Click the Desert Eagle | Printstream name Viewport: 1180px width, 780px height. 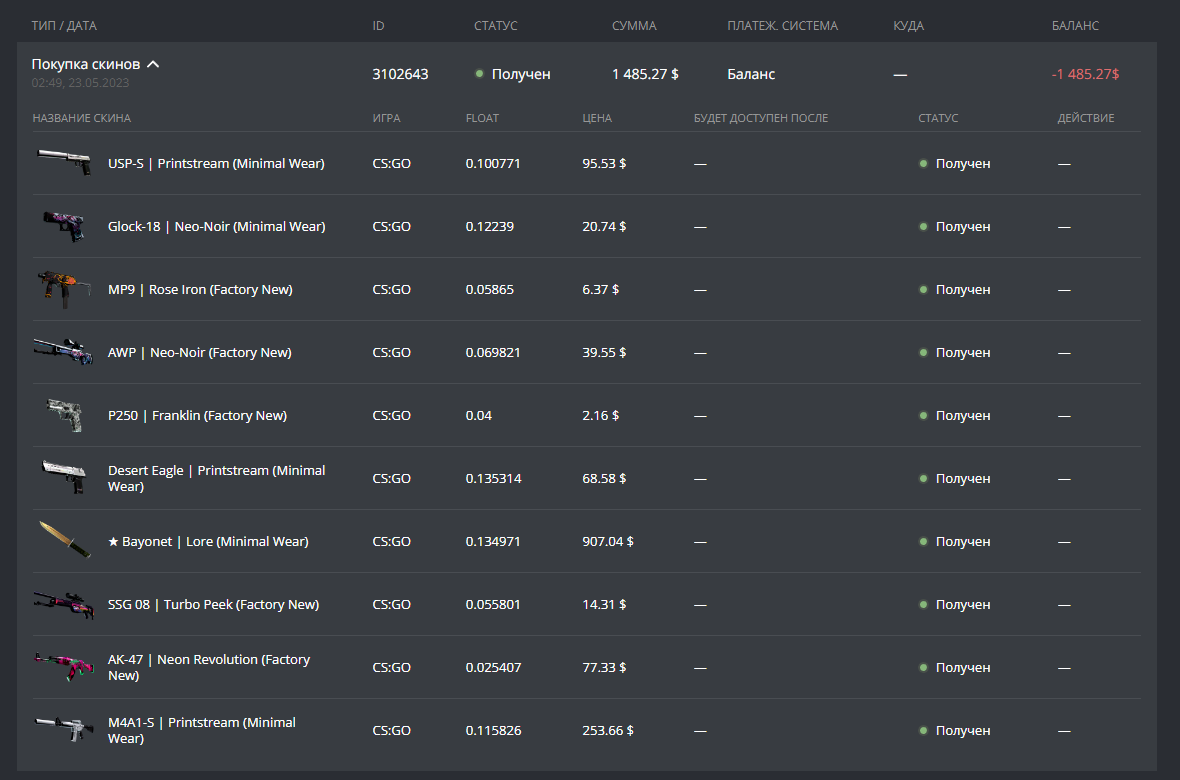click(x=217, y=478)
